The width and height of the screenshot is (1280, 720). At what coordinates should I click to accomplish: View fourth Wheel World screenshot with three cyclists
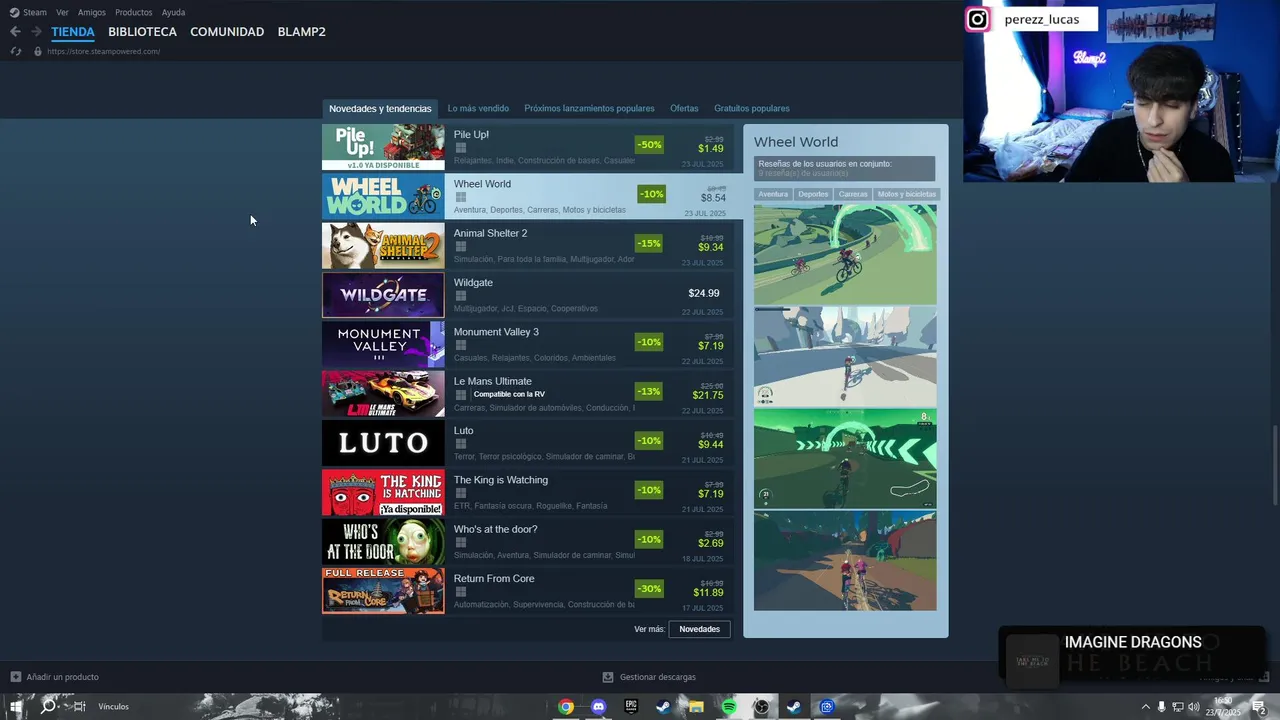coord(845,560)
